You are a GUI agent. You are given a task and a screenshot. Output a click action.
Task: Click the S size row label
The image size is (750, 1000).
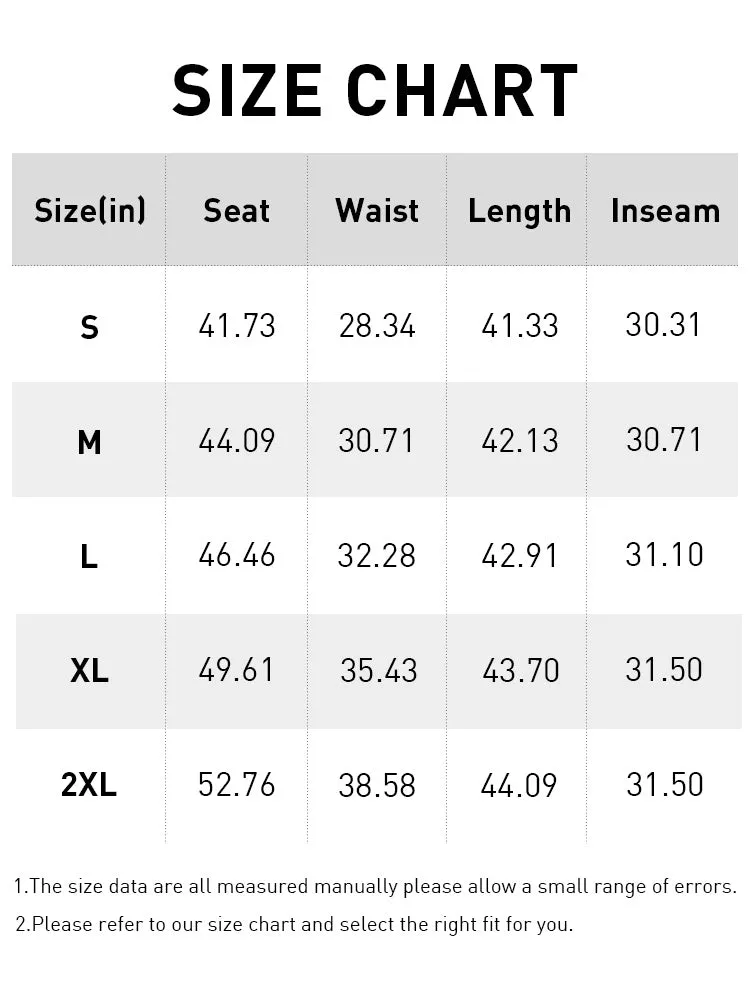89,327
